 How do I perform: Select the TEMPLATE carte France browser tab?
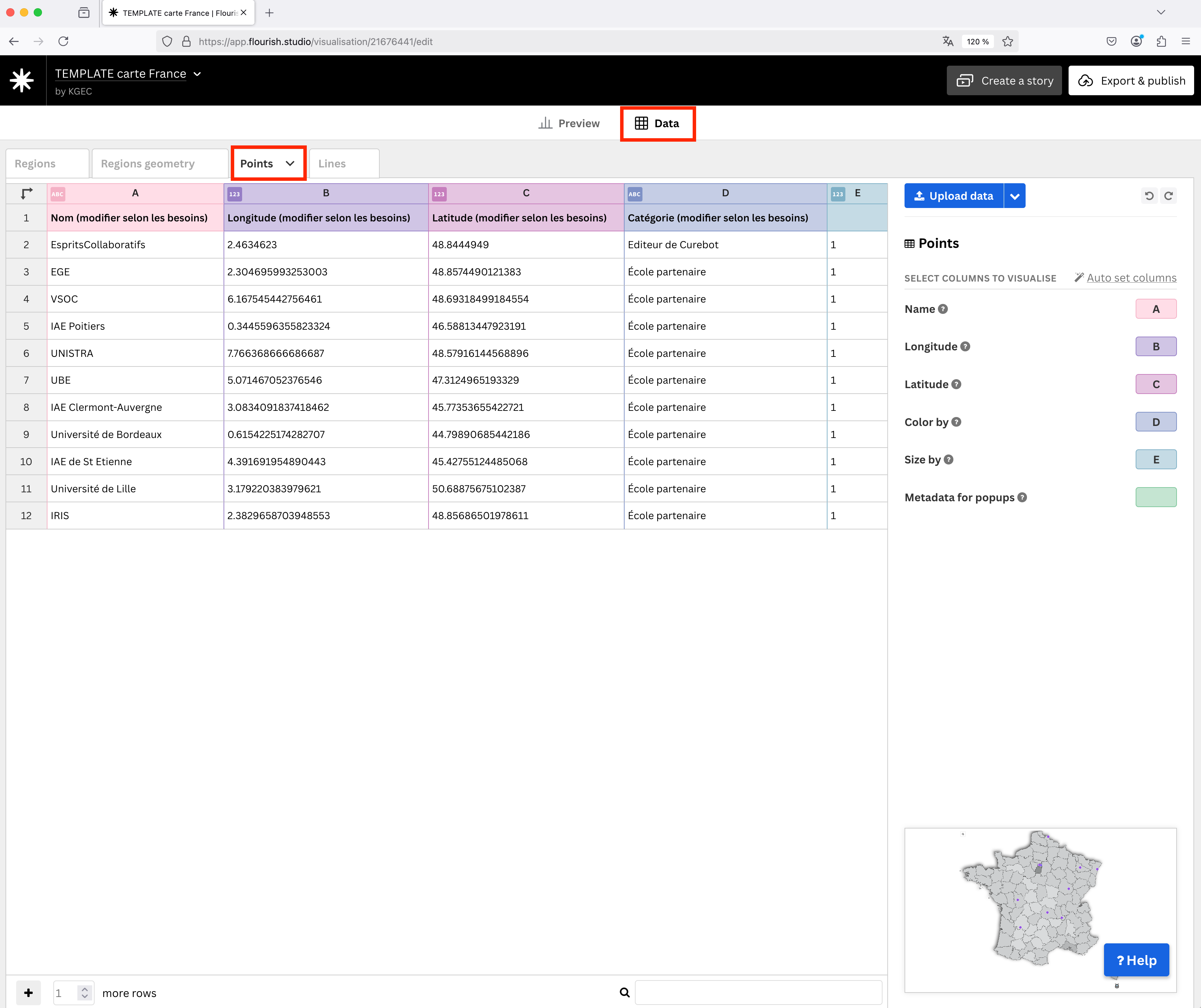178,13
